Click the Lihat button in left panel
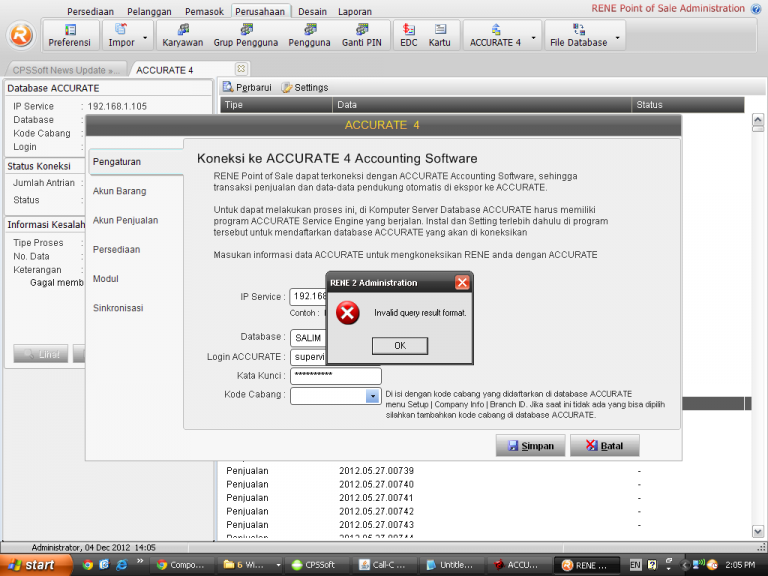 point(41,354)
